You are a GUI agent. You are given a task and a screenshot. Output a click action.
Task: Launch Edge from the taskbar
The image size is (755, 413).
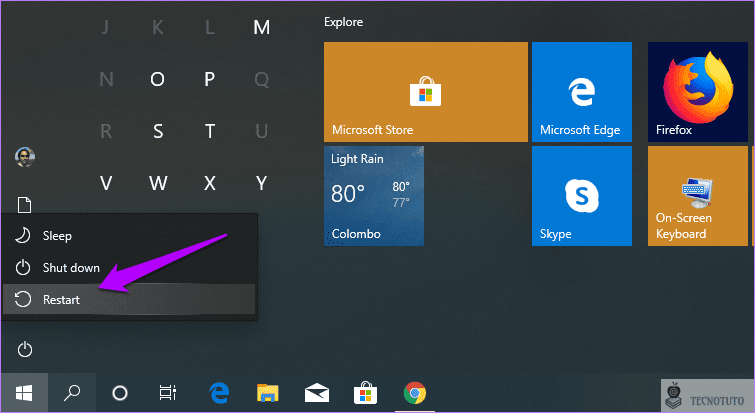(219, 393)
